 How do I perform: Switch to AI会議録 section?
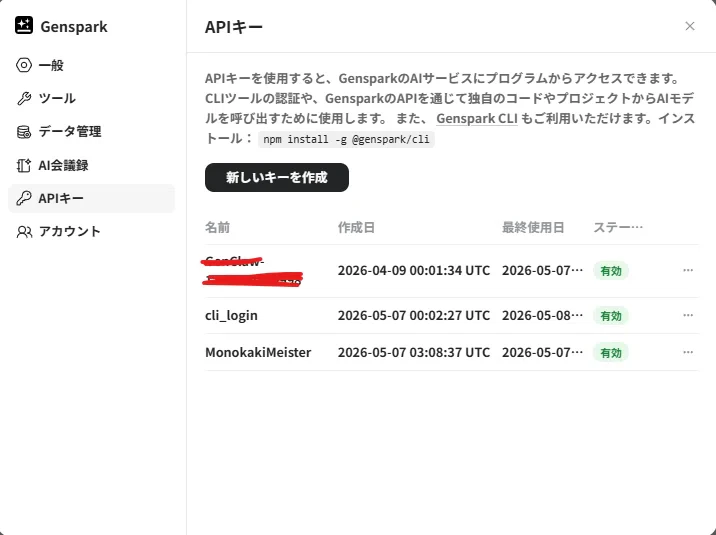pos(91,165)
